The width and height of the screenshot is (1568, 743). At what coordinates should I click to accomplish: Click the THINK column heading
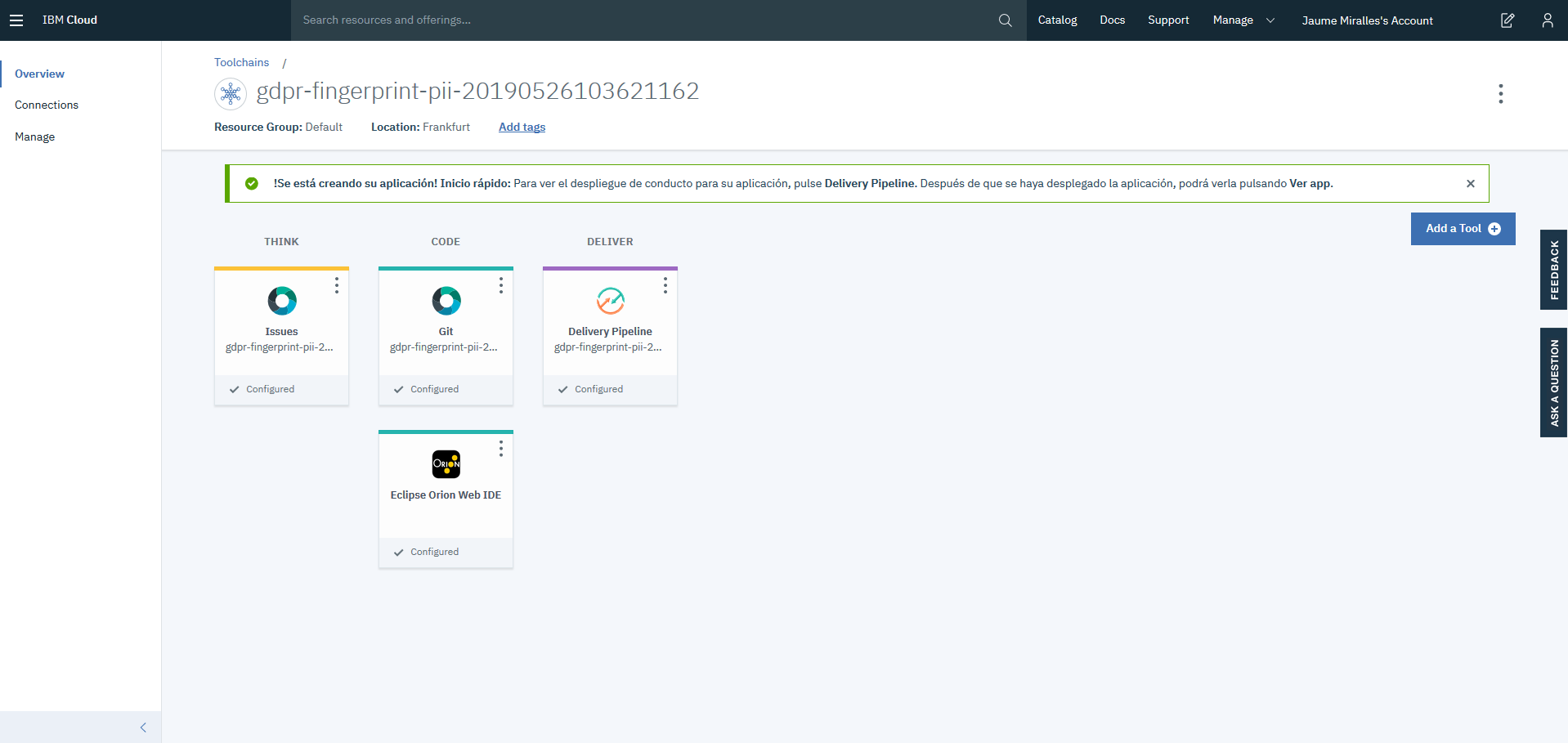point(281,242)
